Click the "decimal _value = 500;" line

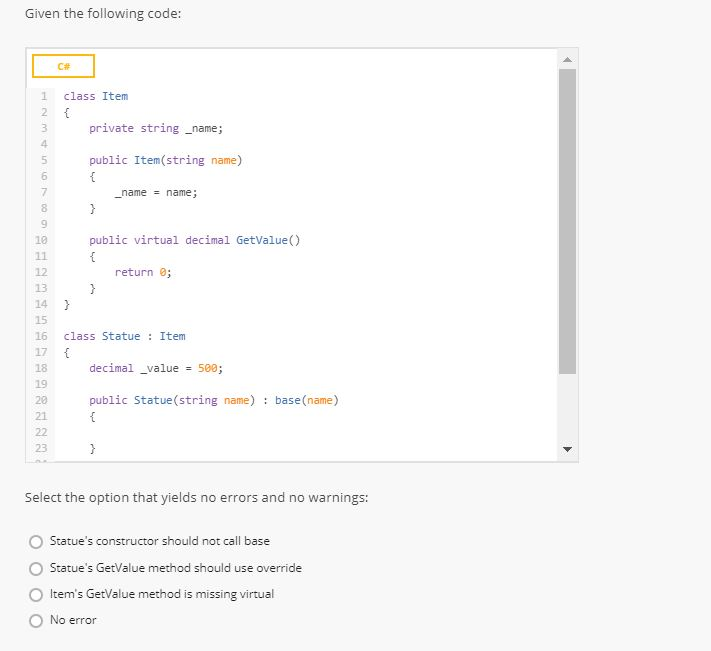tap(156, 368)
